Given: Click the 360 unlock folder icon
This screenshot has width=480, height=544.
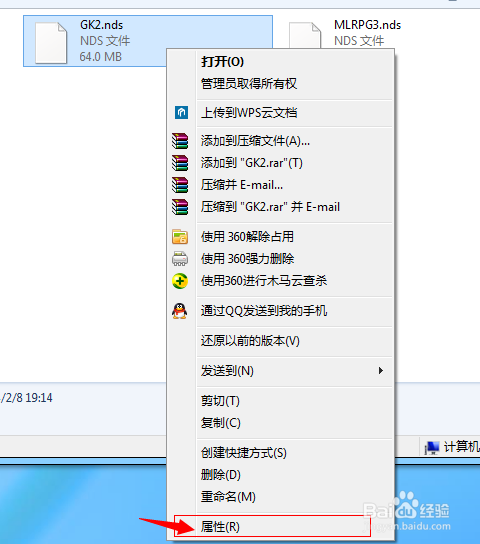Looking at the screenshot, I should pyautogui.click(x=180, y=237).
